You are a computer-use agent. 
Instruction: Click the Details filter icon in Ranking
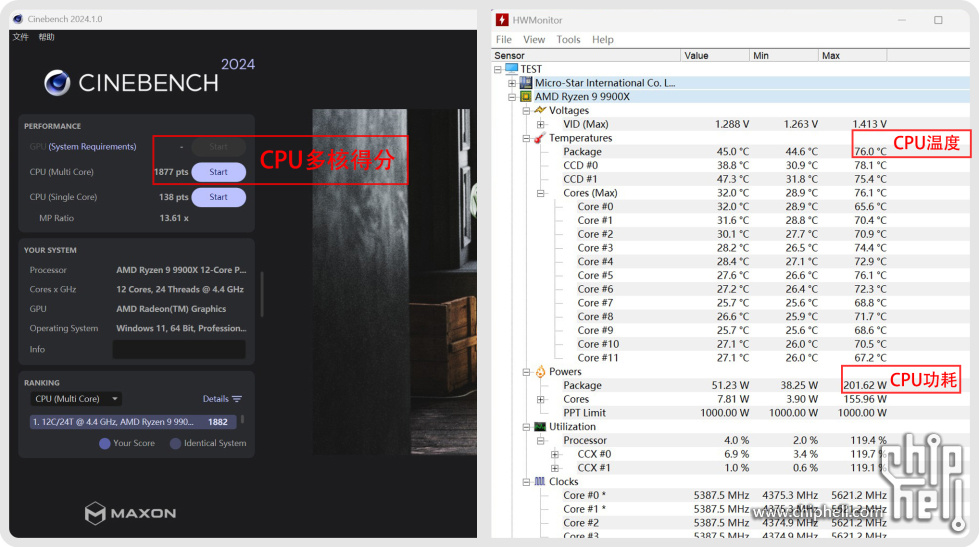coord(237,399)
